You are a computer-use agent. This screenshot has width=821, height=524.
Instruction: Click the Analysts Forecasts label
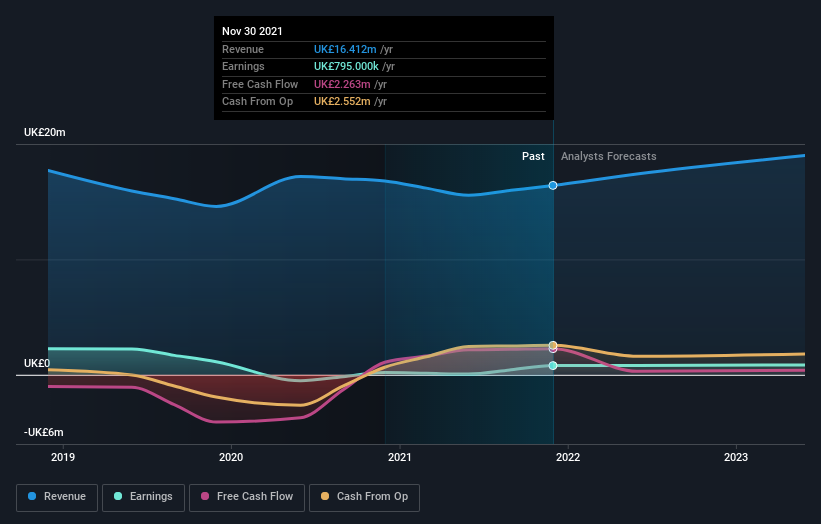tap(608, 156)
